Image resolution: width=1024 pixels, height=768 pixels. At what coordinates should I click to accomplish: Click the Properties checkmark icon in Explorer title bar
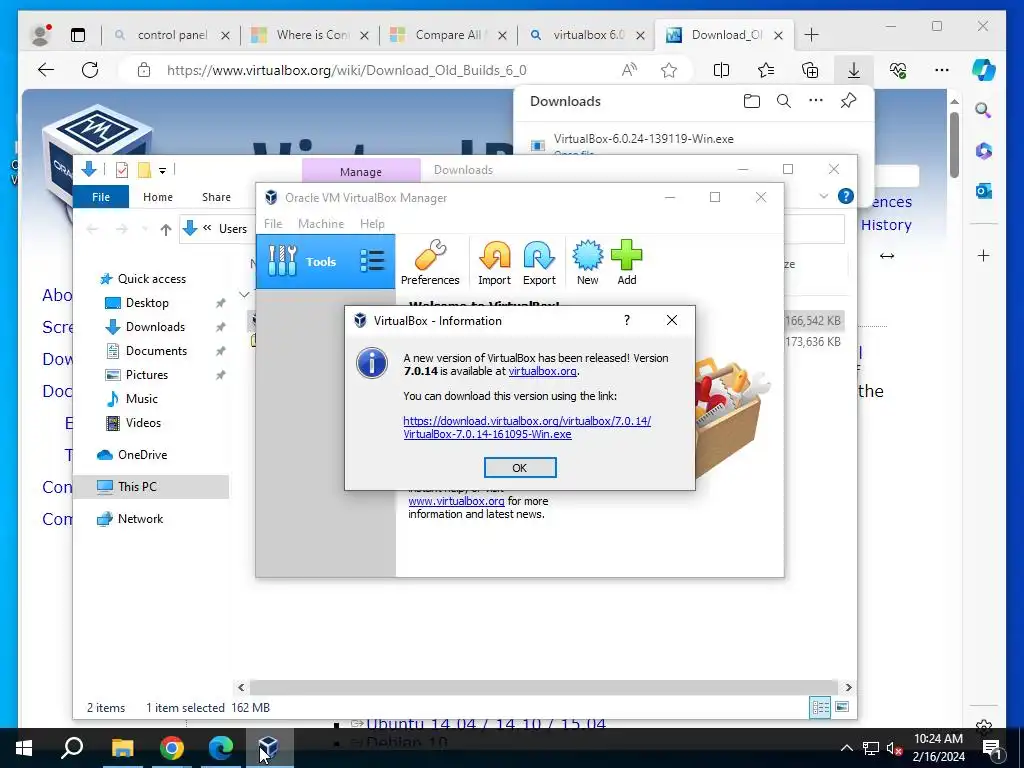pos(121,170)
